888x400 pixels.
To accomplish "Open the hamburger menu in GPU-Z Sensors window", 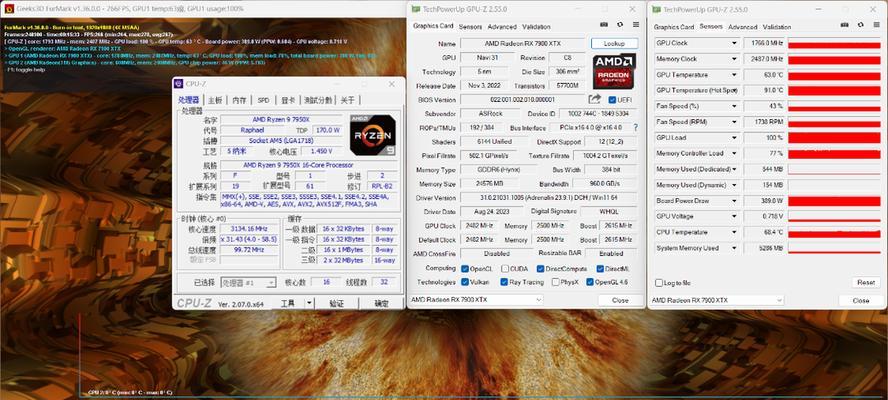I will pyautogui.click(x=876, y=25).
